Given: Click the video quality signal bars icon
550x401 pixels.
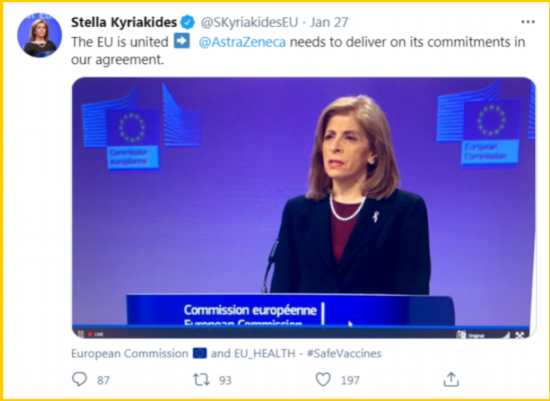Looking at the screenshot, I should tap(505, 335).
